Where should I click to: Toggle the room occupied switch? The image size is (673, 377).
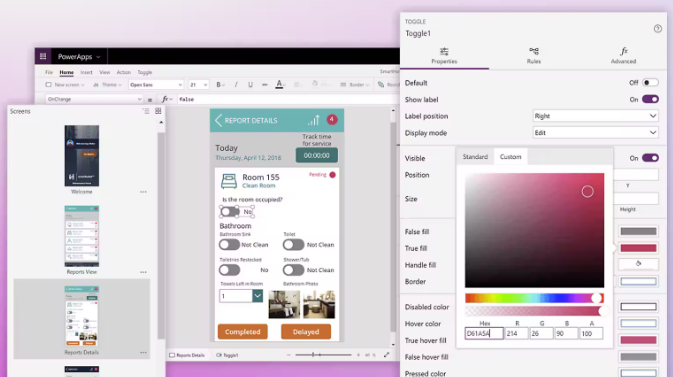pyautogui.click(x=230, y=211)
